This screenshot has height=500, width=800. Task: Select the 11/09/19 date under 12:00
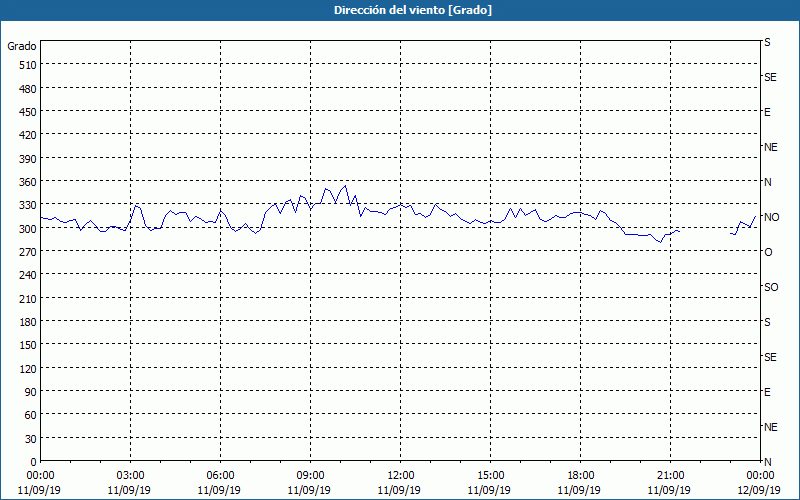pos(399,490)
